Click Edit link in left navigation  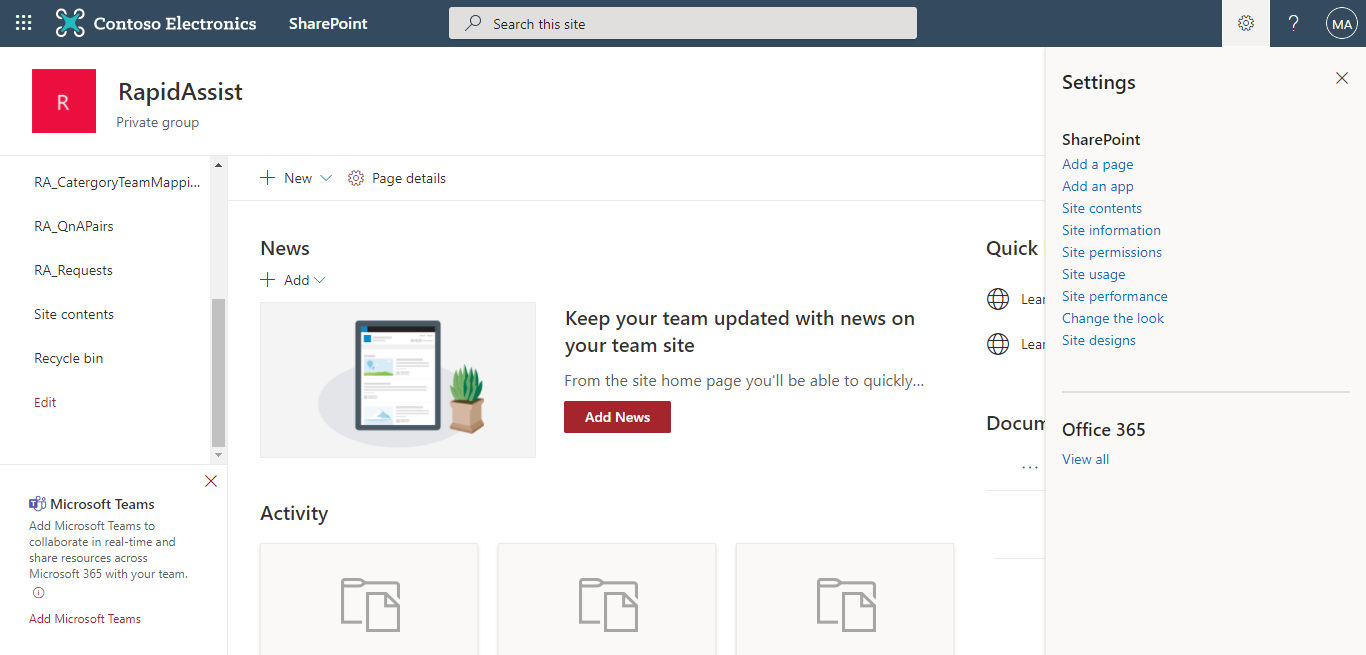(x=45, y=402)
